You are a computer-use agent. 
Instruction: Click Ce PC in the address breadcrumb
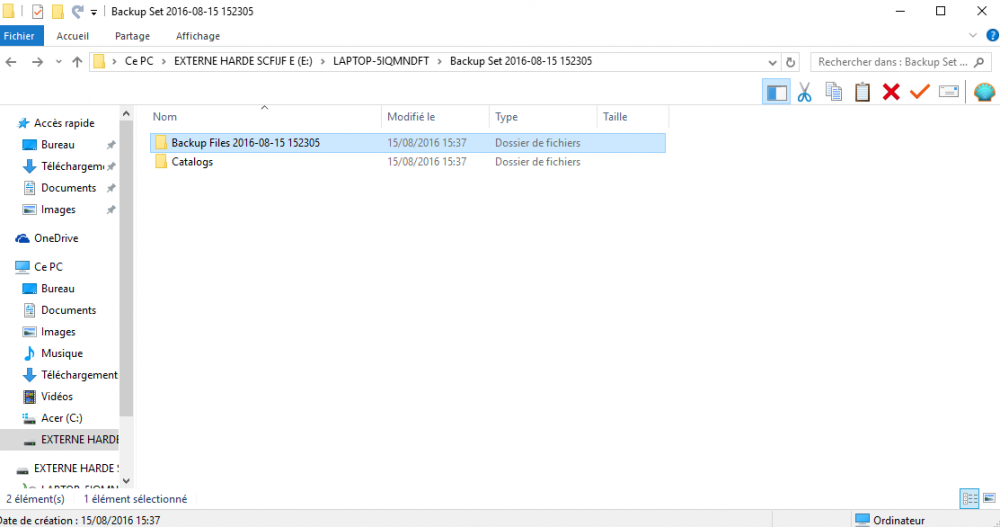139,61
